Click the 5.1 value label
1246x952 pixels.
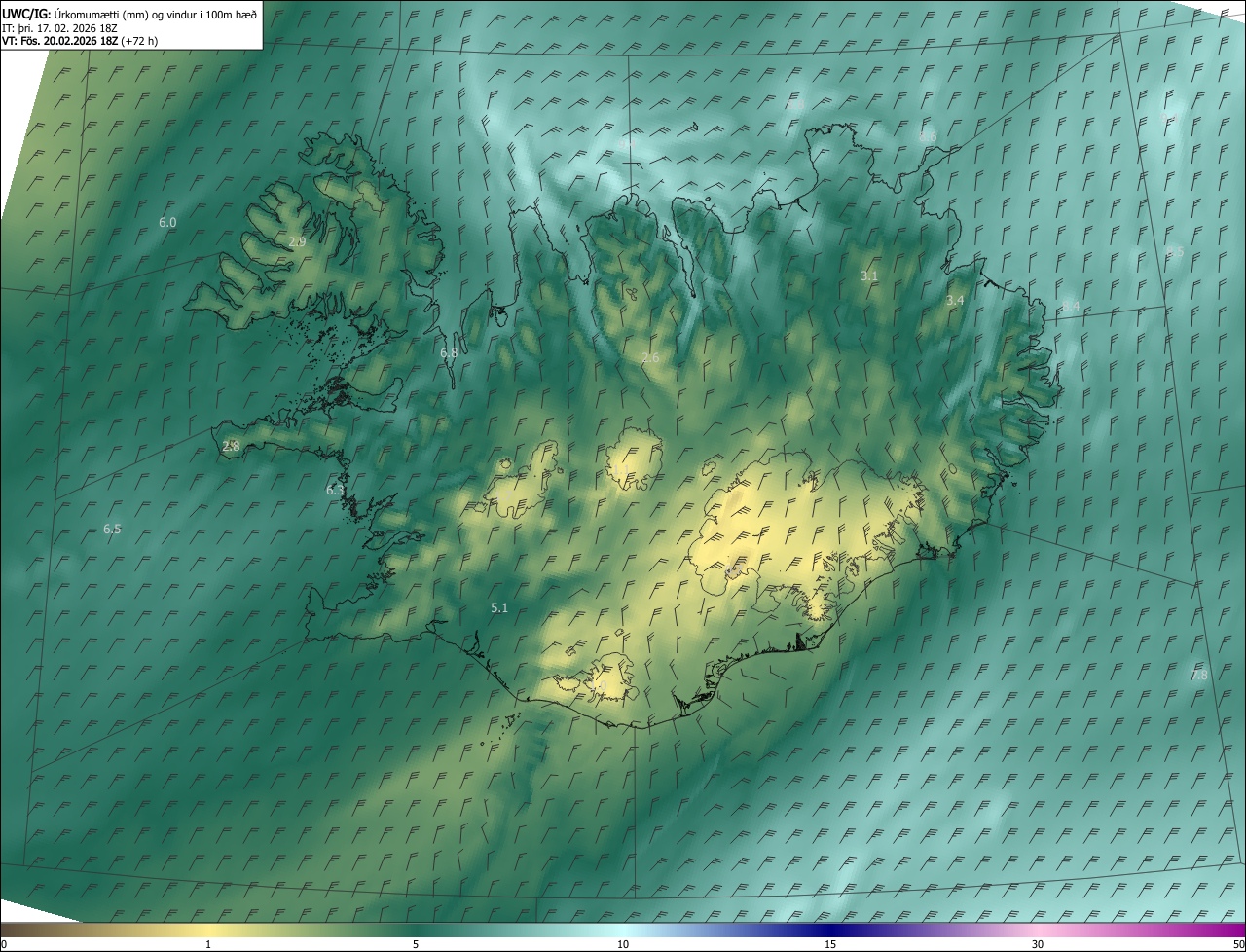(499, 607)
